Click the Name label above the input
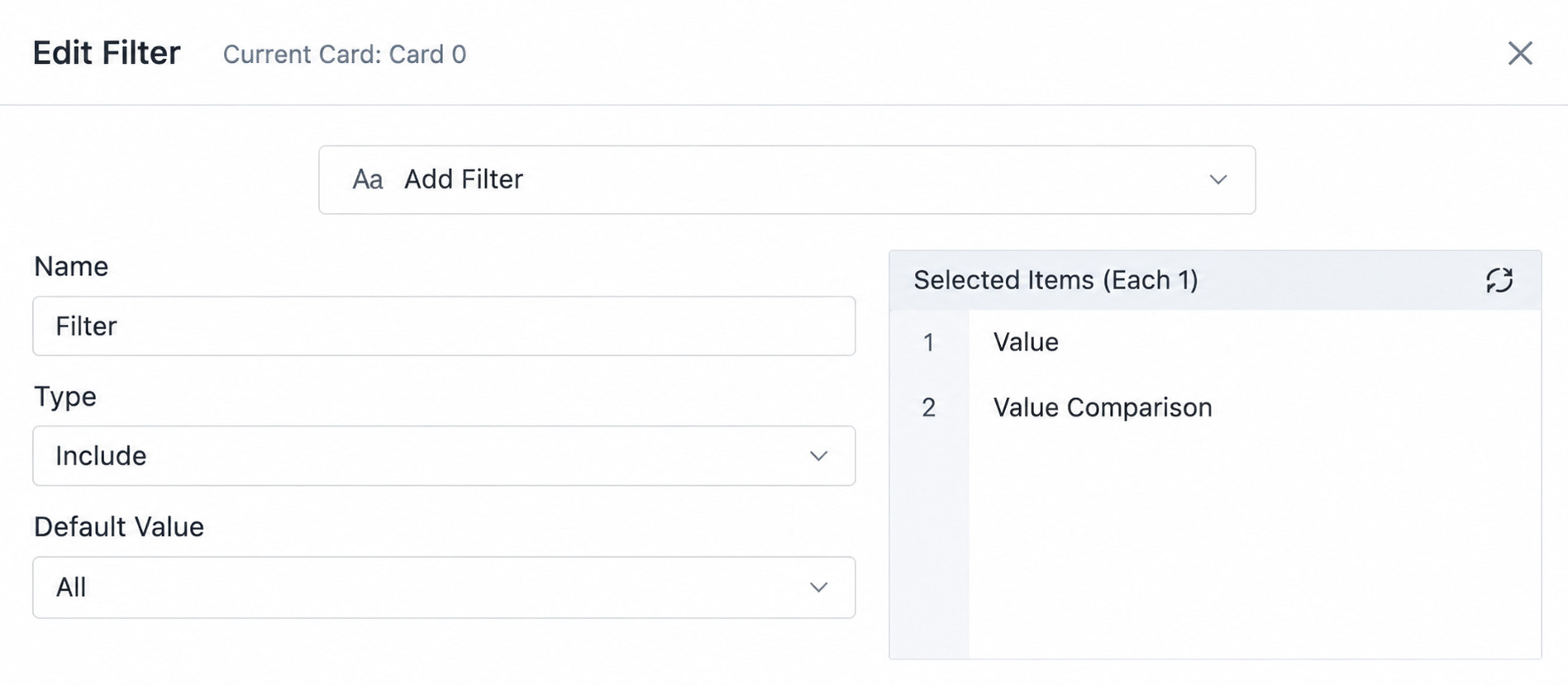The width and height of the screenshot is (1568, 685). click(71, 267)
